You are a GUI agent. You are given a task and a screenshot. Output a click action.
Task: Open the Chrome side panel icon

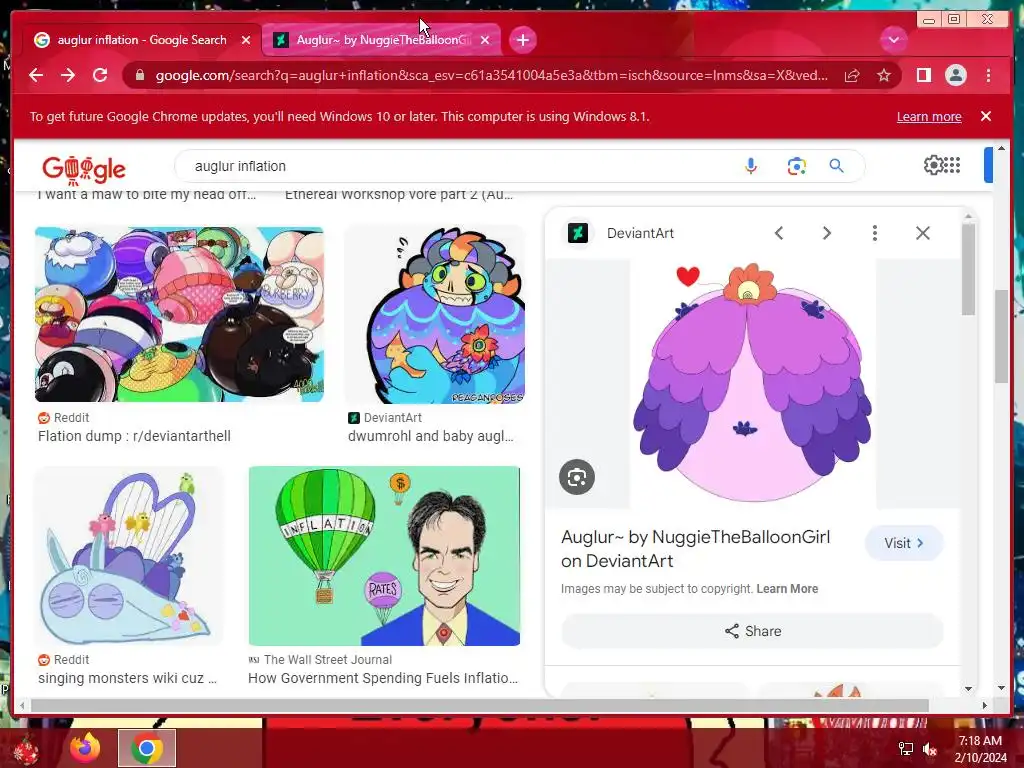click(923, 76)
